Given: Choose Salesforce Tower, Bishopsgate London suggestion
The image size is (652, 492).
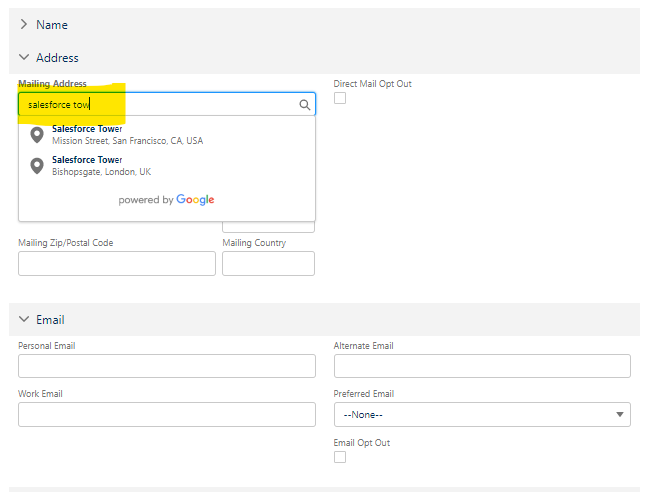Looking at the screenshot, I should point(101,166).
